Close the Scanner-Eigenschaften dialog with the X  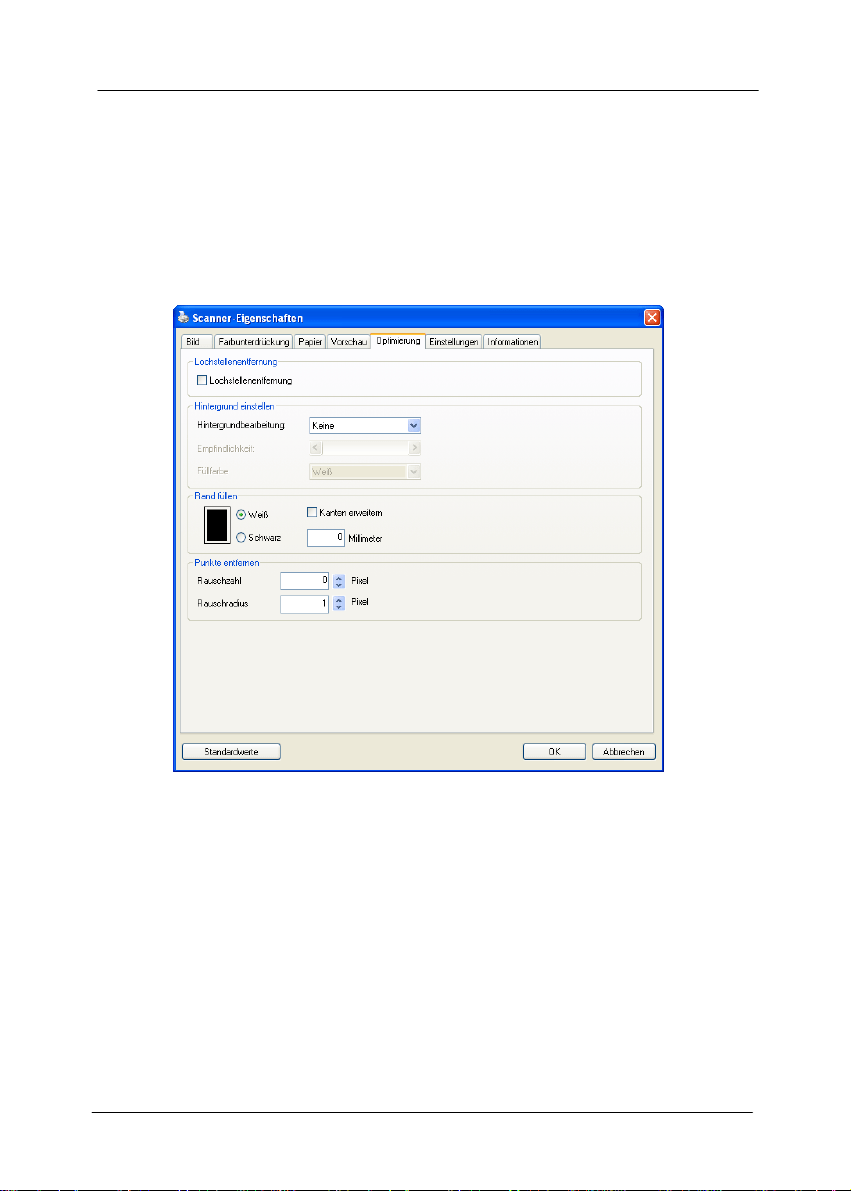click(x=652, y=317)
